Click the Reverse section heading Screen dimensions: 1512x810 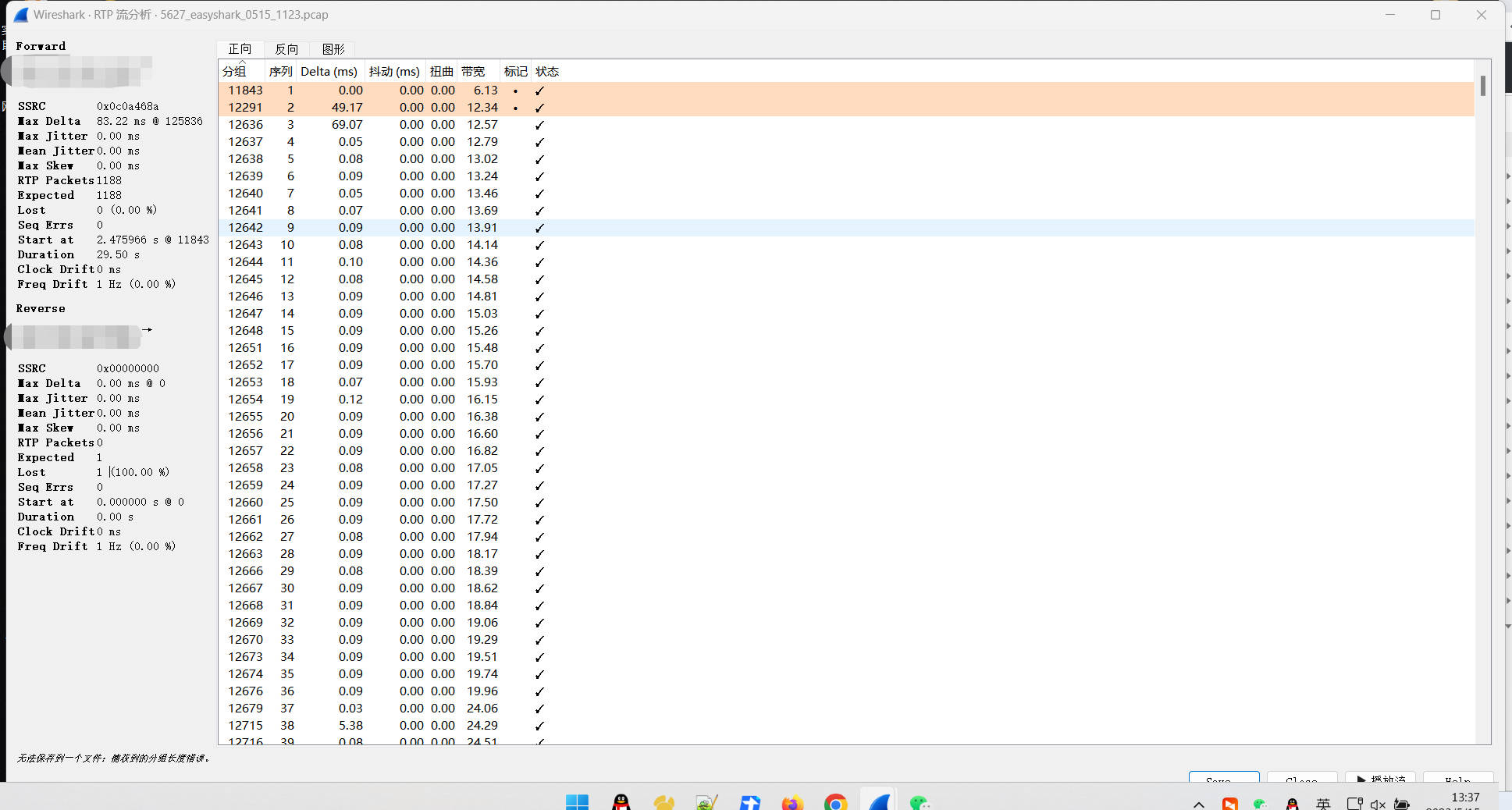click(x=41, y=308)
